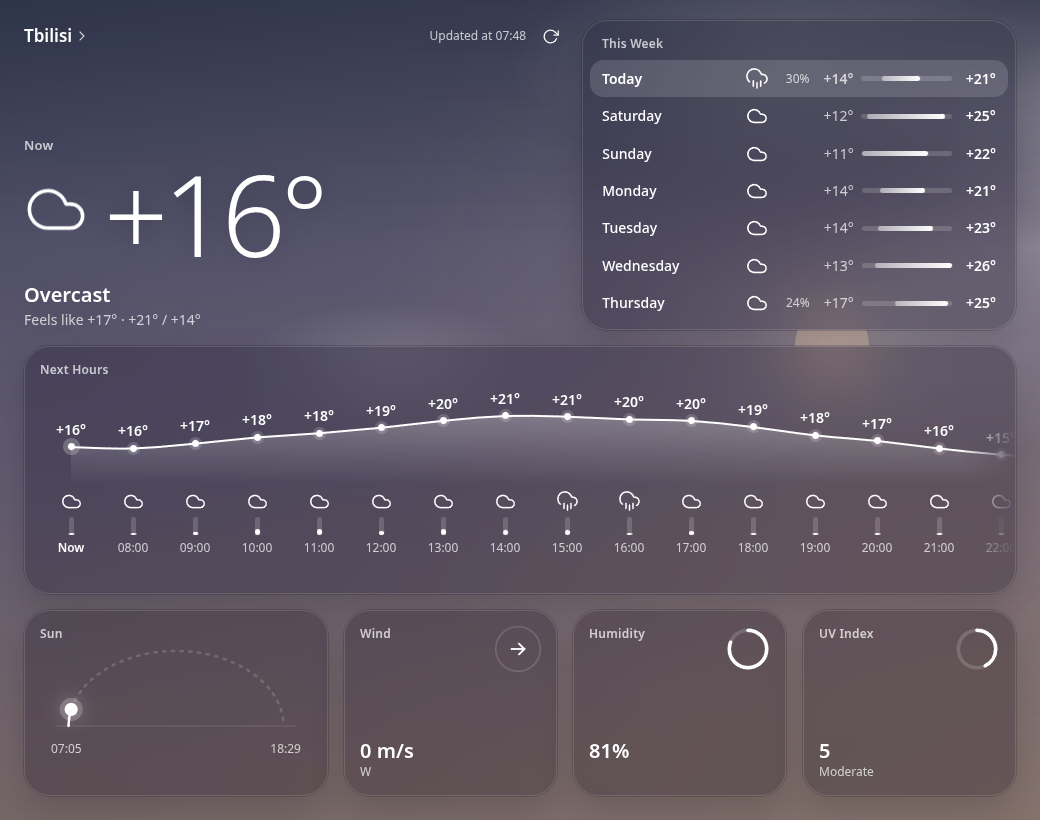Click the cloud icon above 09:00
This screenshot has height=820, width=1040.
point(195,502)
